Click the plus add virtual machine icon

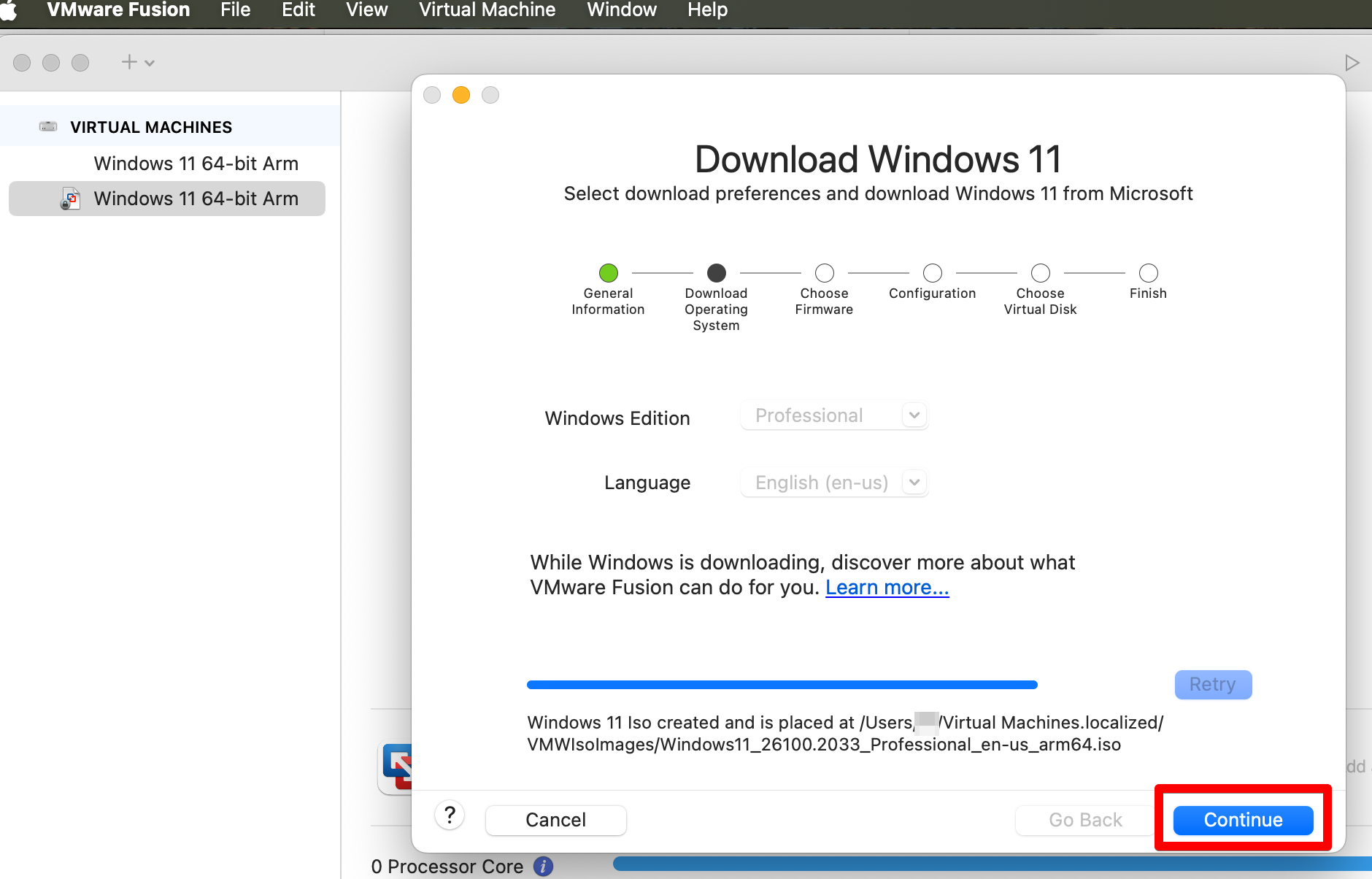(129, 62)
